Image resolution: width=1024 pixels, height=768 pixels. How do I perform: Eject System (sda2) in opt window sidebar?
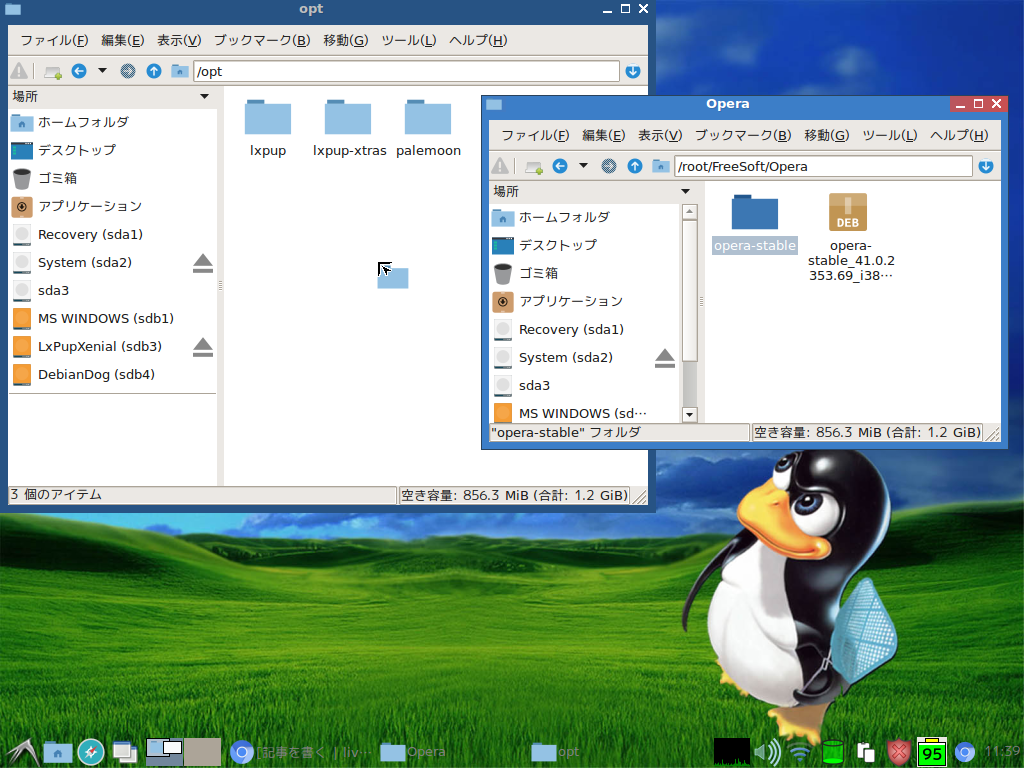pos(202,263)
